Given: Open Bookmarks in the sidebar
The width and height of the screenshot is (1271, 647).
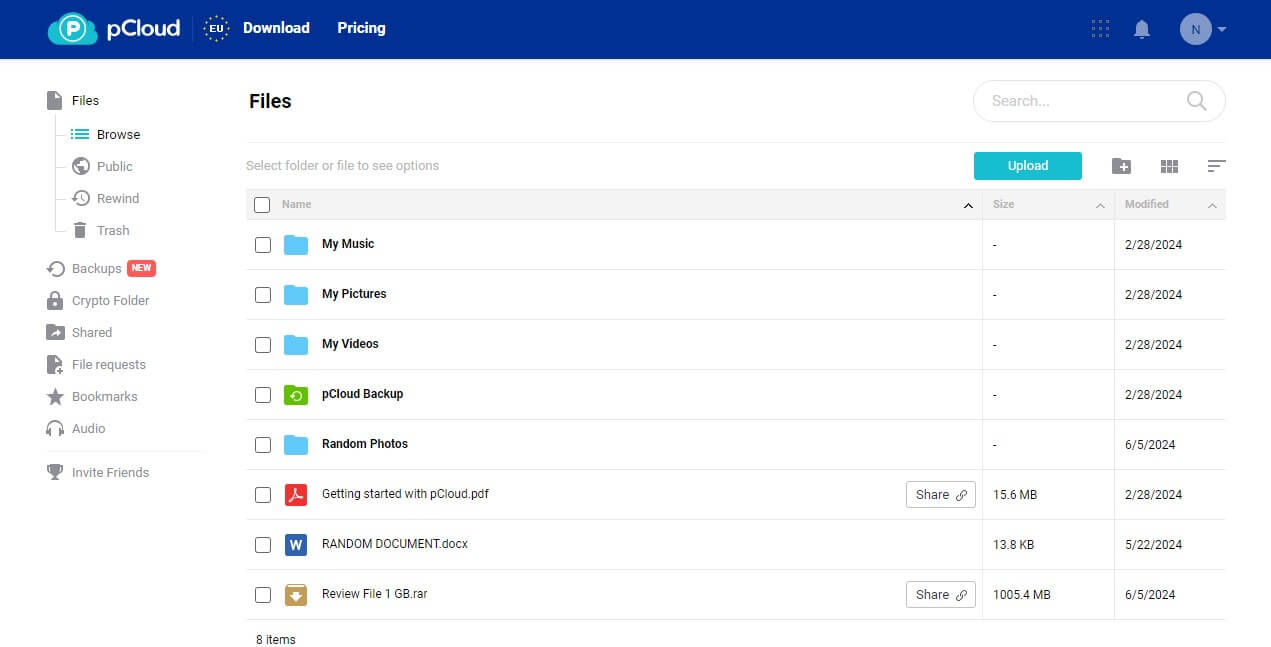Looking at the screenshot, I should (x=105, y=396).
